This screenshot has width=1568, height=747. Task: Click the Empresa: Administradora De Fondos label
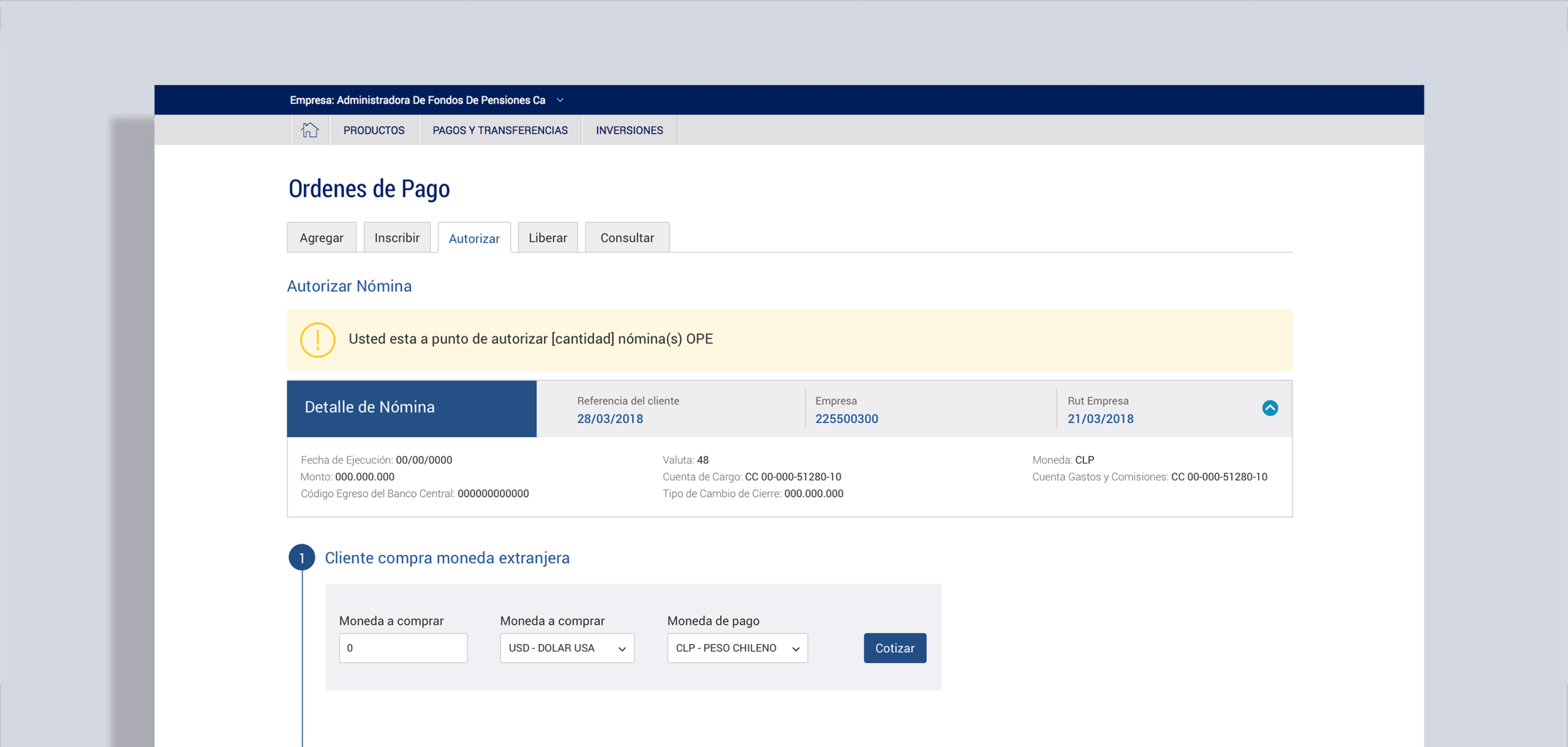point(418,100)
